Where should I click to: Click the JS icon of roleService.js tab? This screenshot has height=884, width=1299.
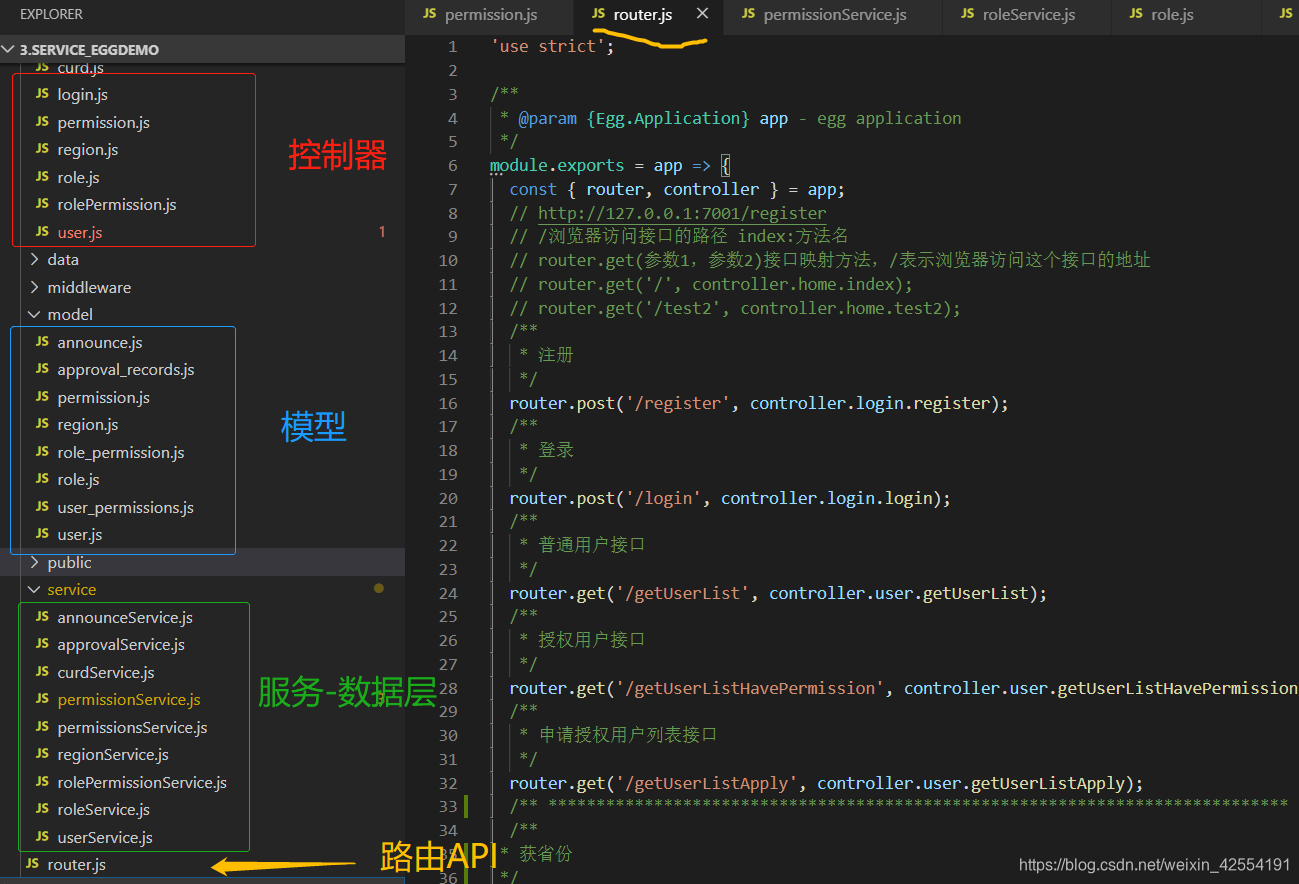(x=967, y=14)
